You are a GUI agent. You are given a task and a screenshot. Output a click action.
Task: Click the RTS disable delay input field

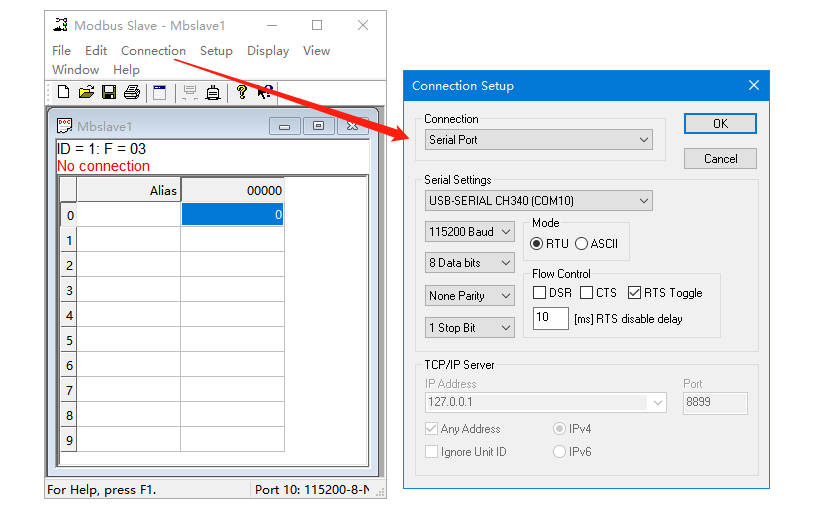pyautogui.click(x=550, y=318)
